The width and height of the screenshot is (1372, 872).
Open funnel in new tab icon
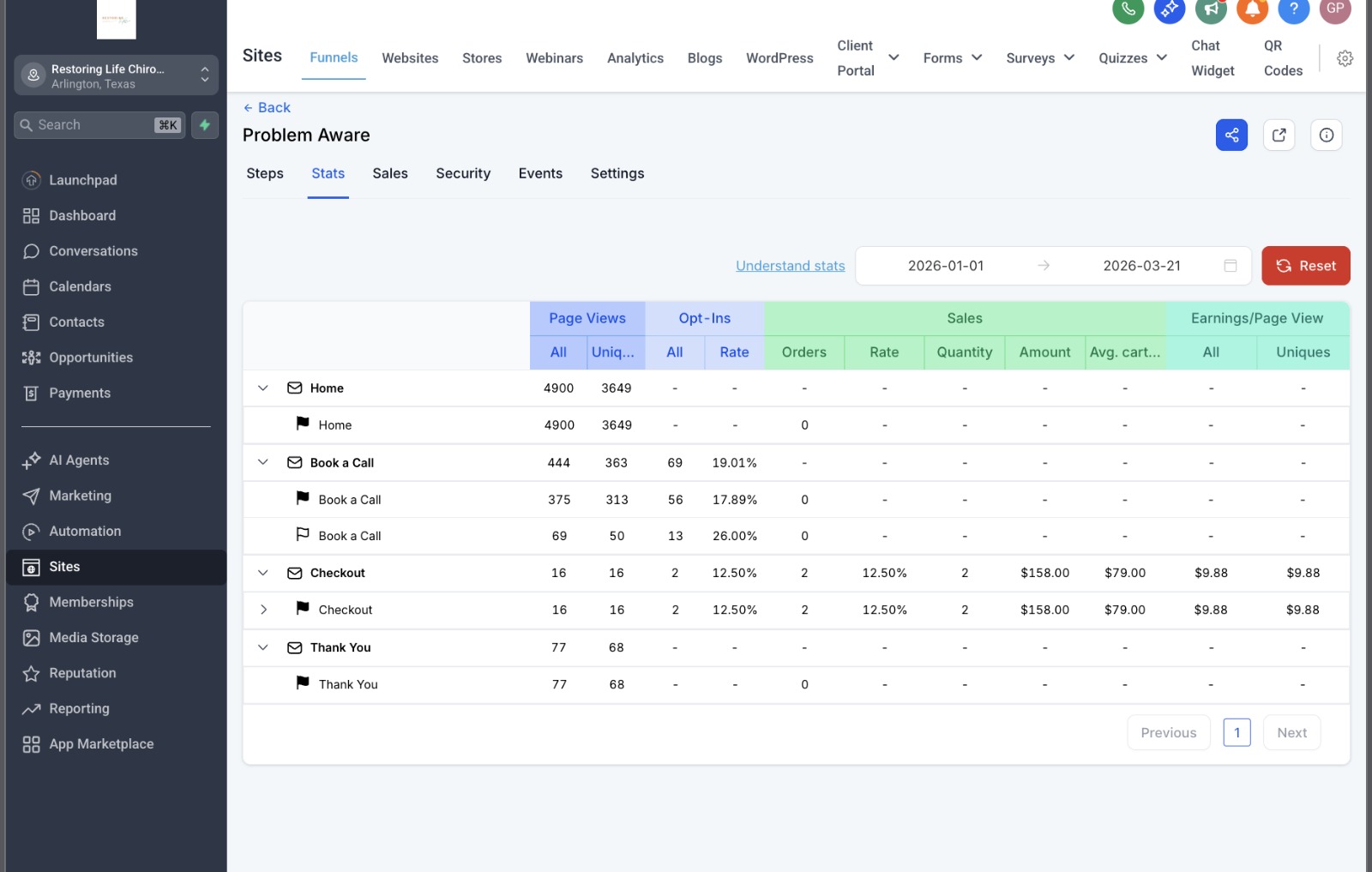click(x=1279, y=135)
